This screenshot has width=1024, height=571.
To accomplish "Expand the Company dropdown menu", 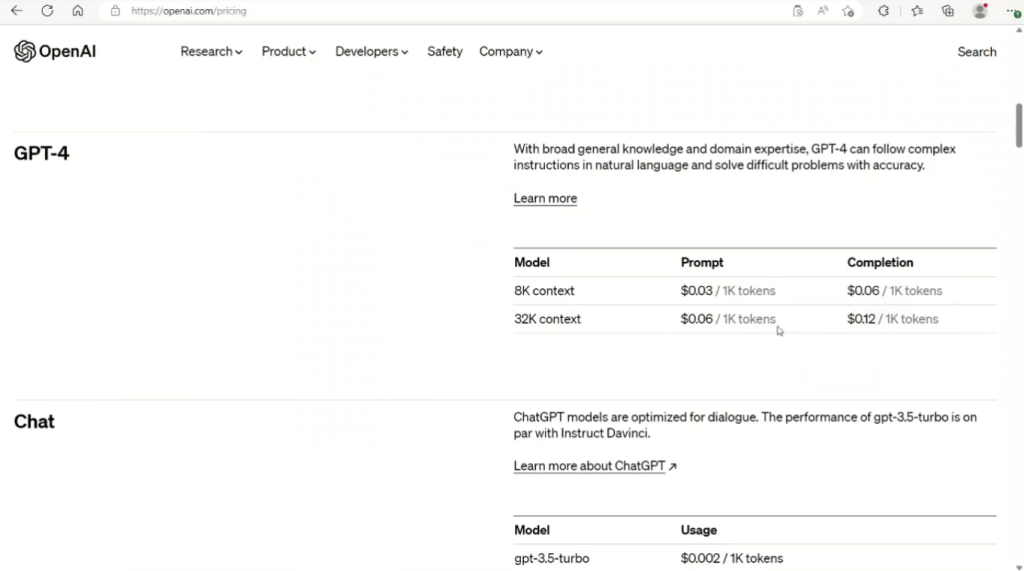I will pyautogui.click(x=510, y=52).
